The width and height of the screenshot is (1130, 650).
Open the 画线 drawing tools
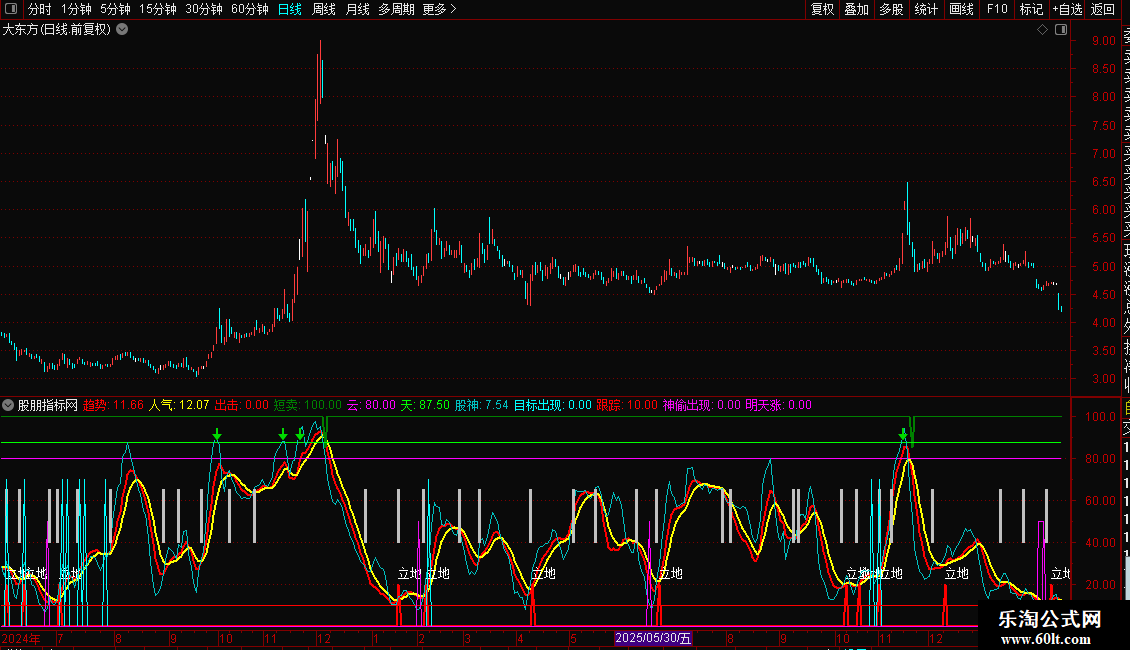pyautogui.click(x=961, y=9)
